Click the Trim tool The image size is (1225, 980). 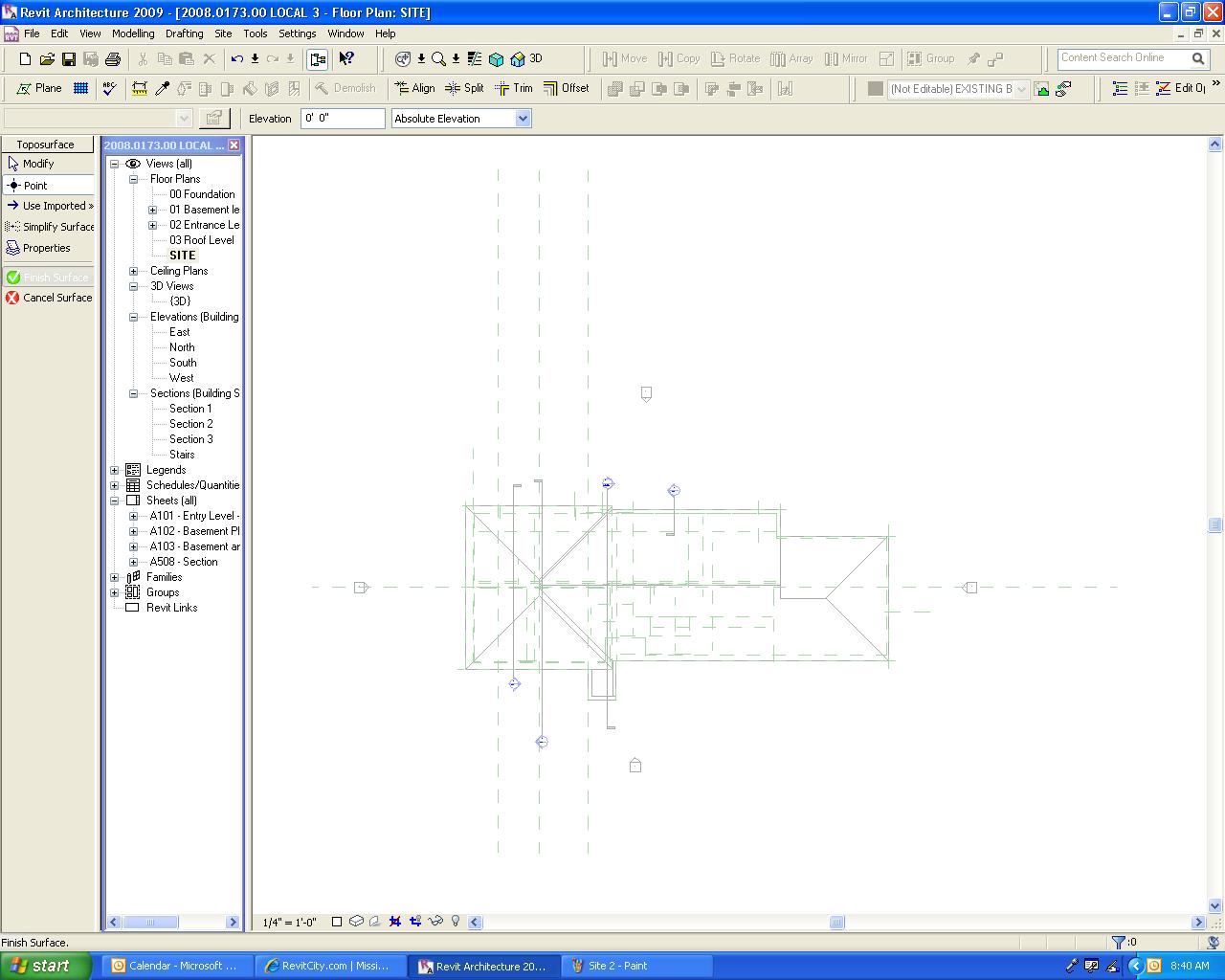tap(513, 88)
